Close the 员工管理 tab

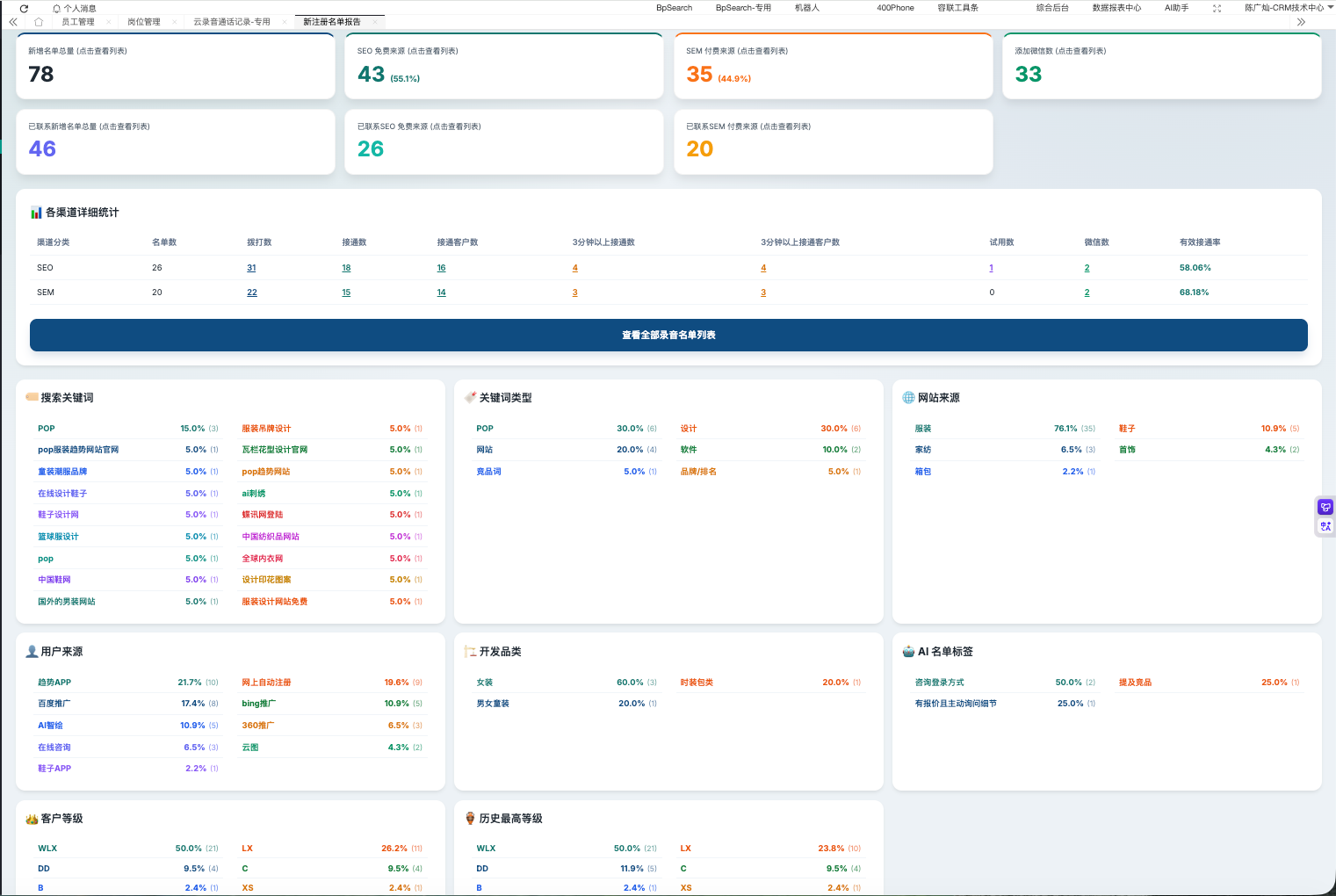pyautogui.click(x=108, y=22)
